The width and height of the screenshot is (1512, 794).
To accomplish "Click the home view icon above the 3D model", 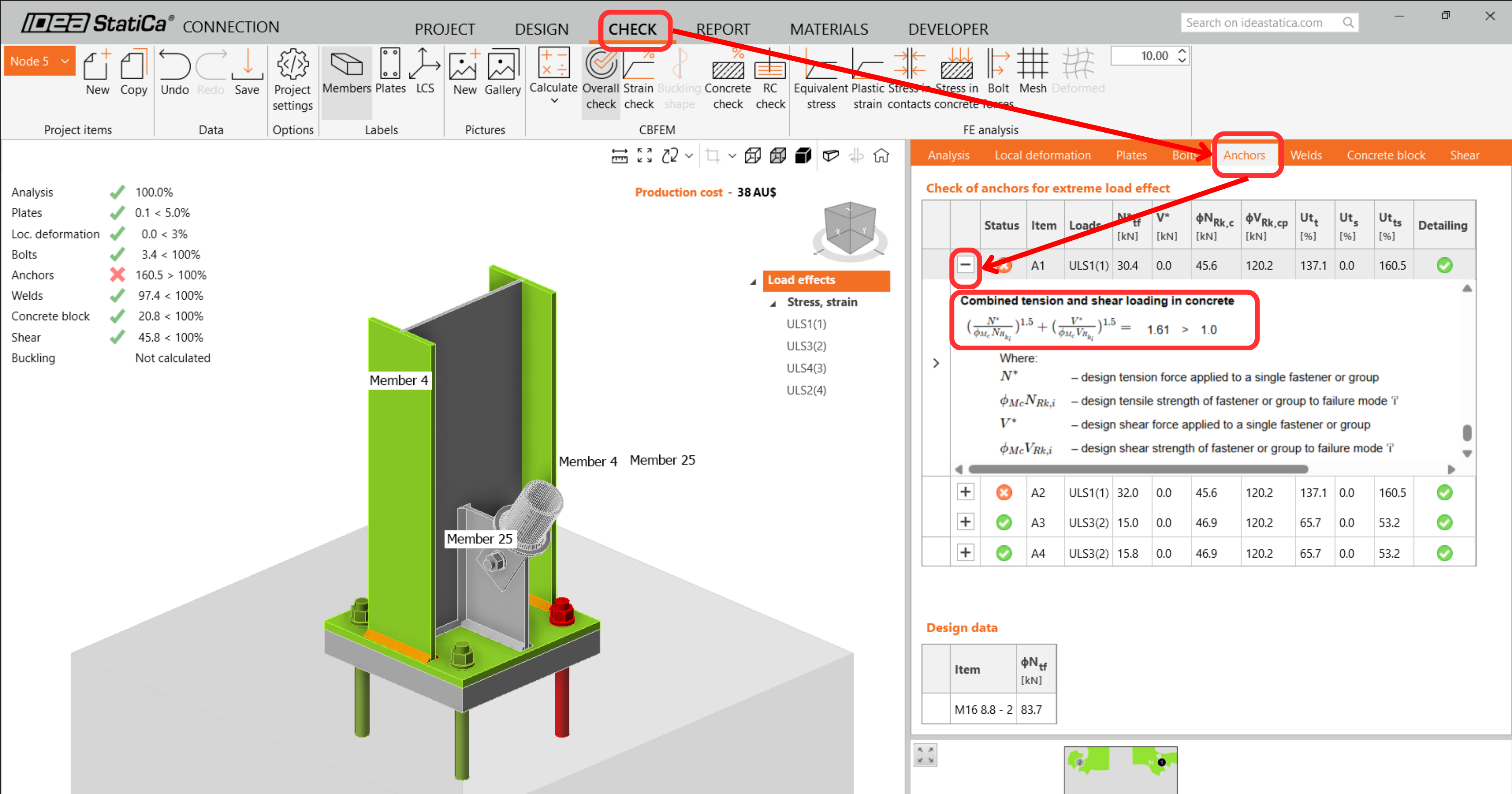I will [882, 156].
